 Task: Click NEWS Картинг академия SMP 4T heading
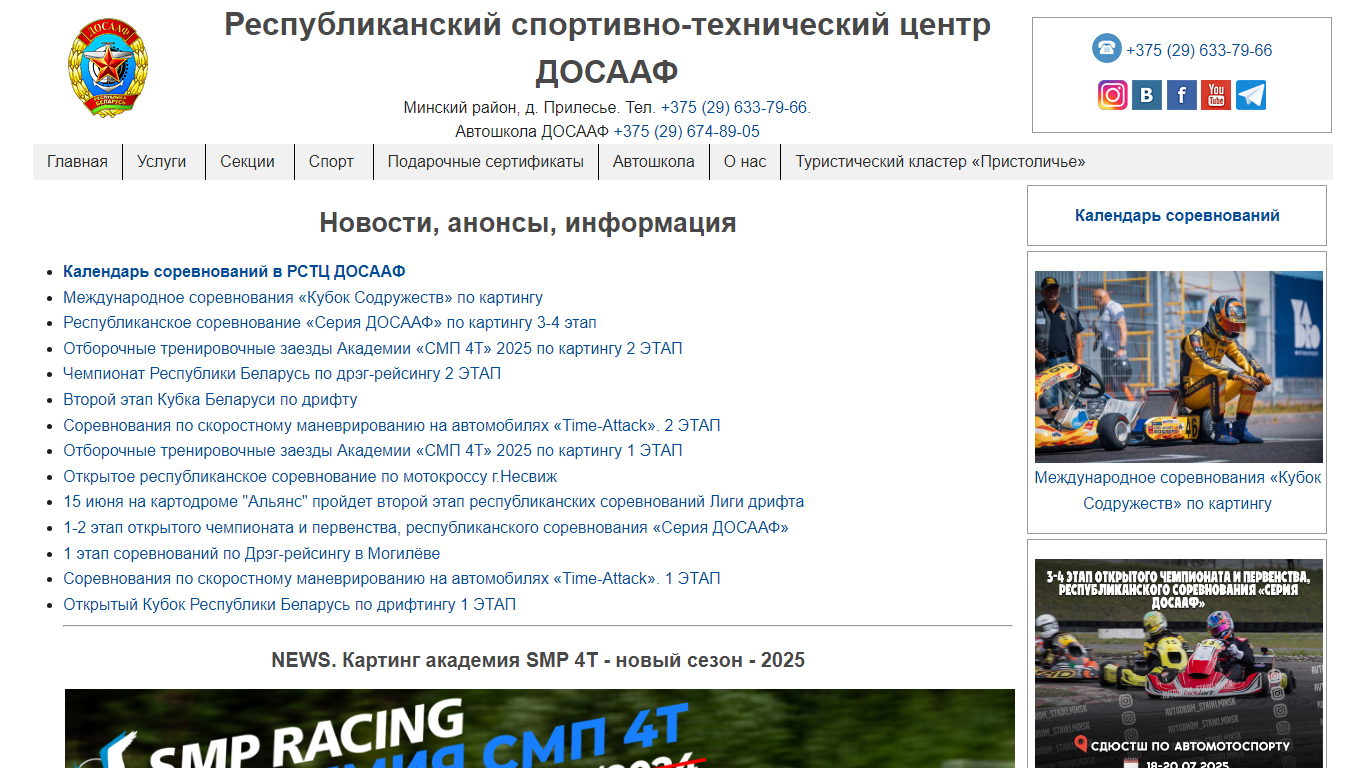point(538,660)
